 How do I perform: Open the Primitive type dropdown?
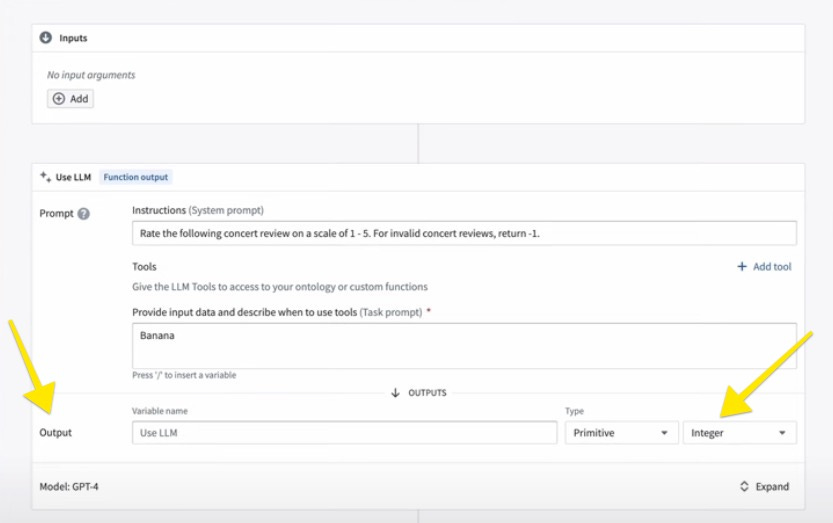[621, 433]
